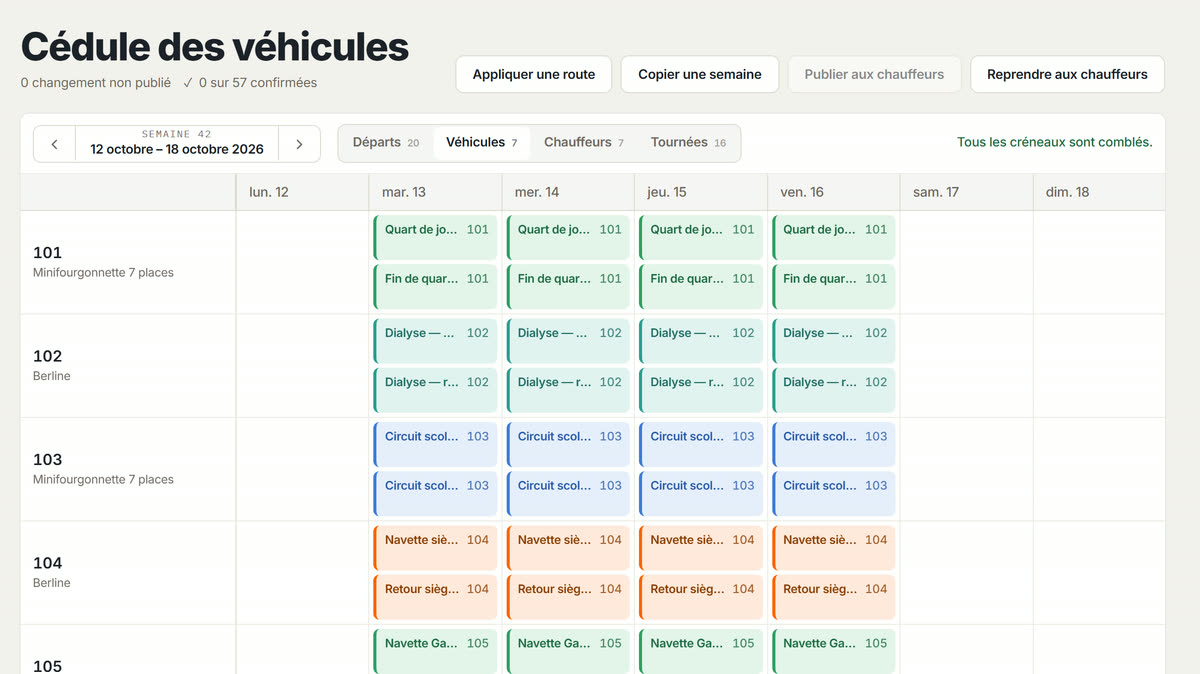1200x674 pixels.
Task: Click Copier une semaine
Action: pos(700,74)
